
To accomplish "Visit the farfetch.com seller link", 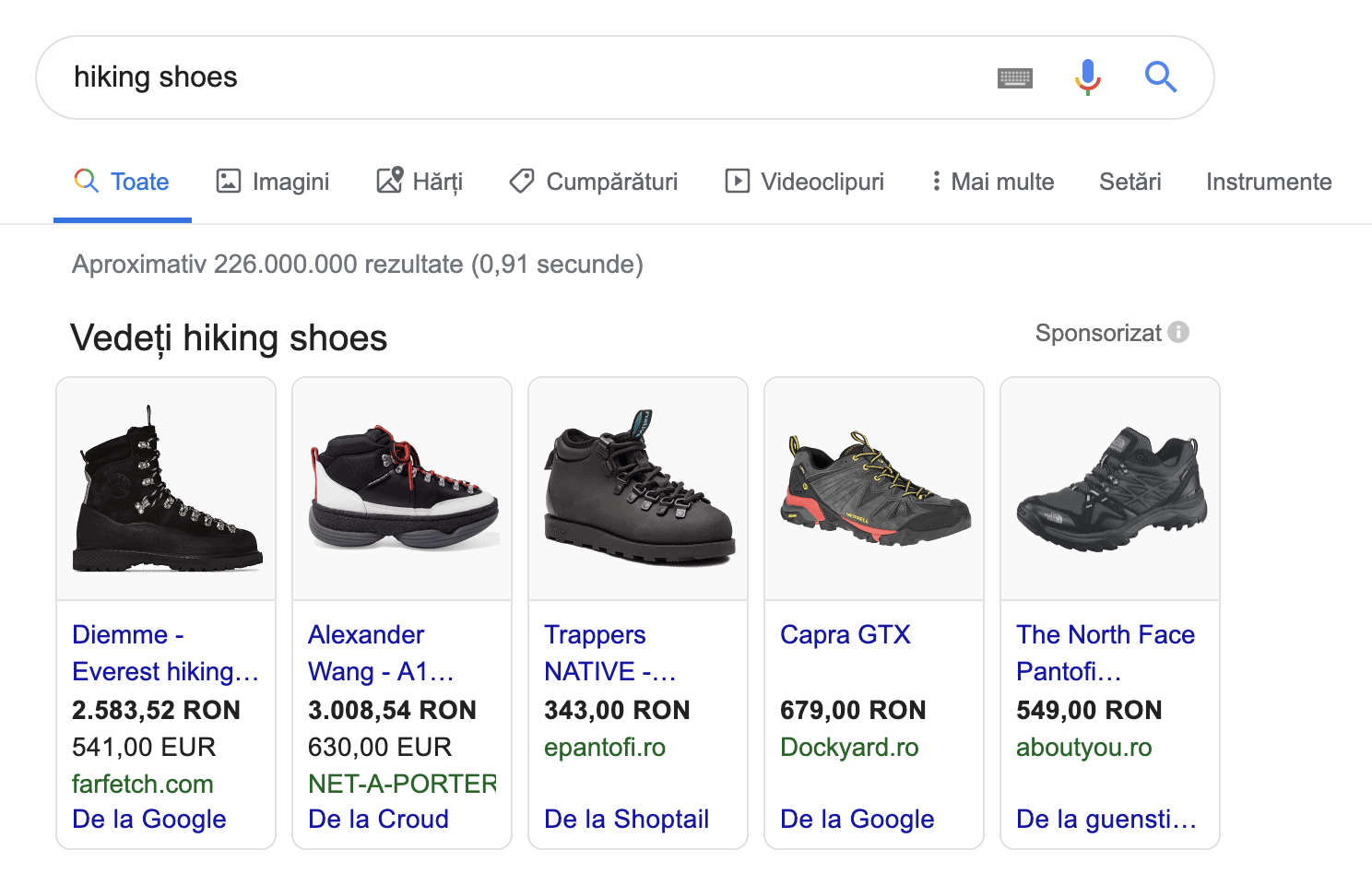I will (143, 784).
